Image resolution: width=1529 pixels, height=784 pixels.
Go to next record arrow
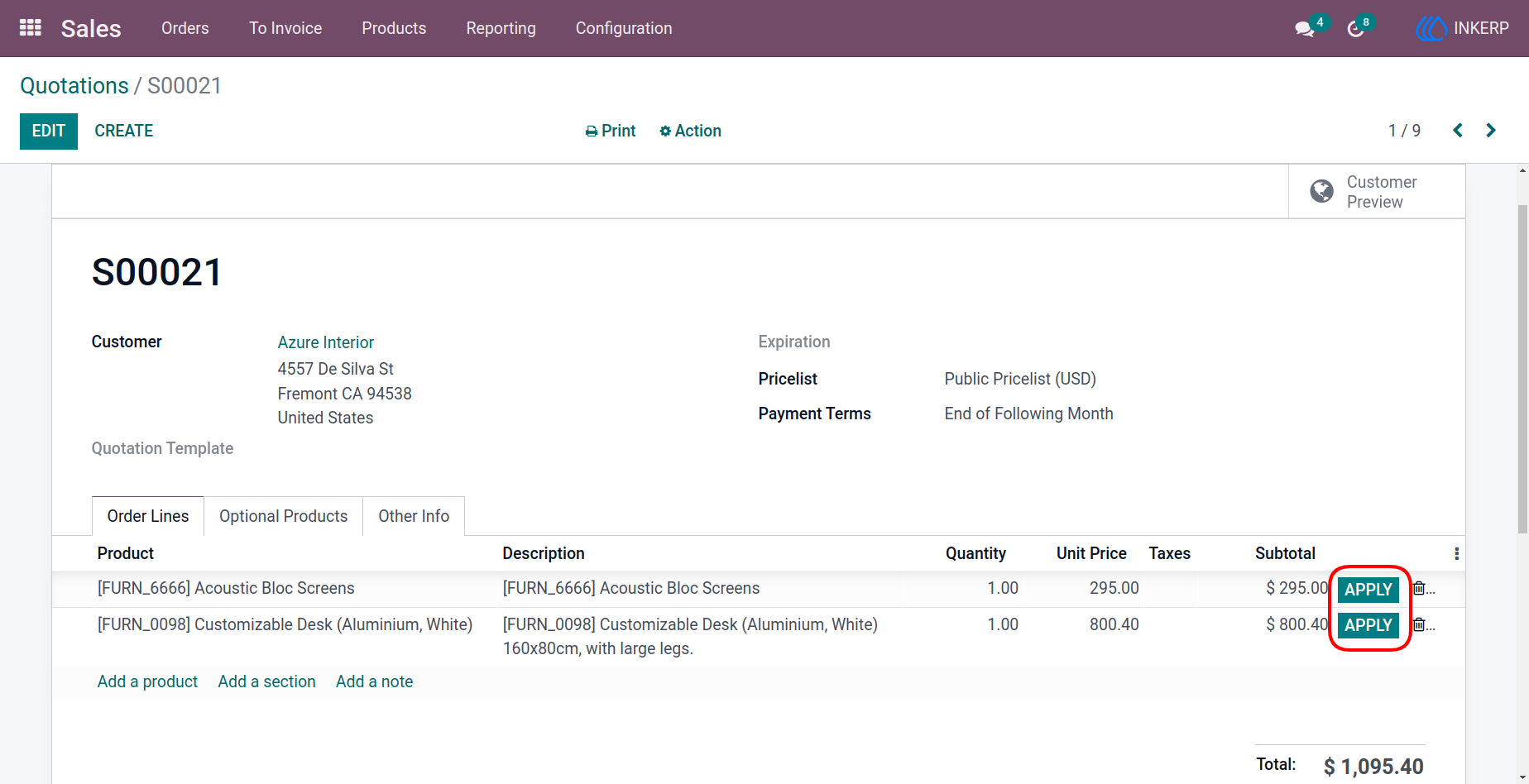click(x=1491, y=131)
